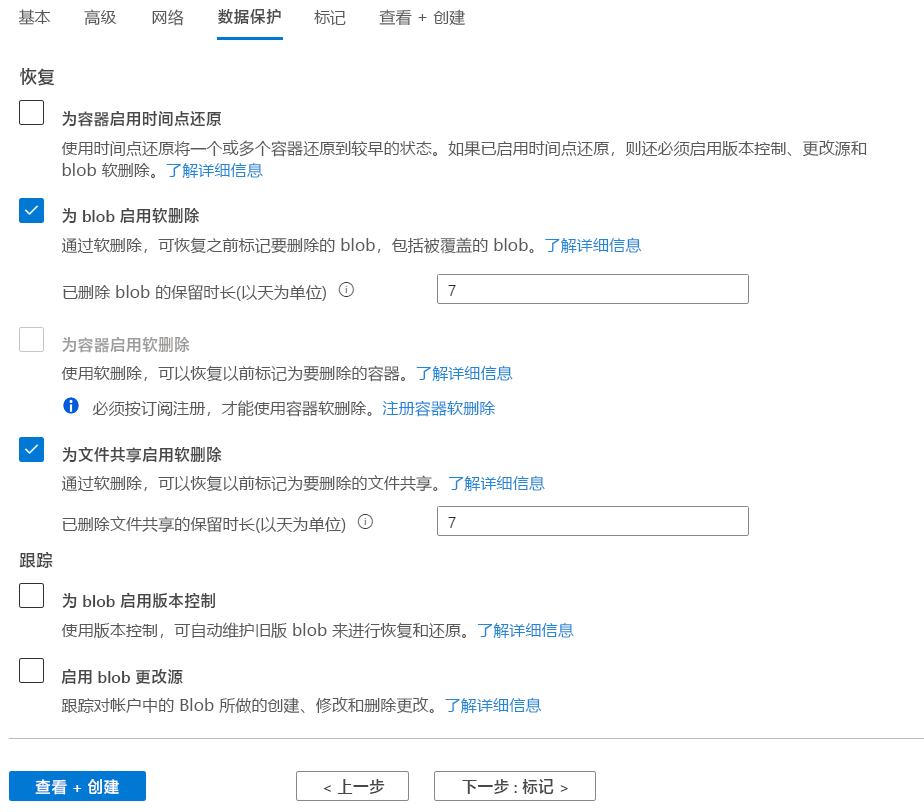Enable 为容器启用时间点还原 checkbox

click(31, 113)
